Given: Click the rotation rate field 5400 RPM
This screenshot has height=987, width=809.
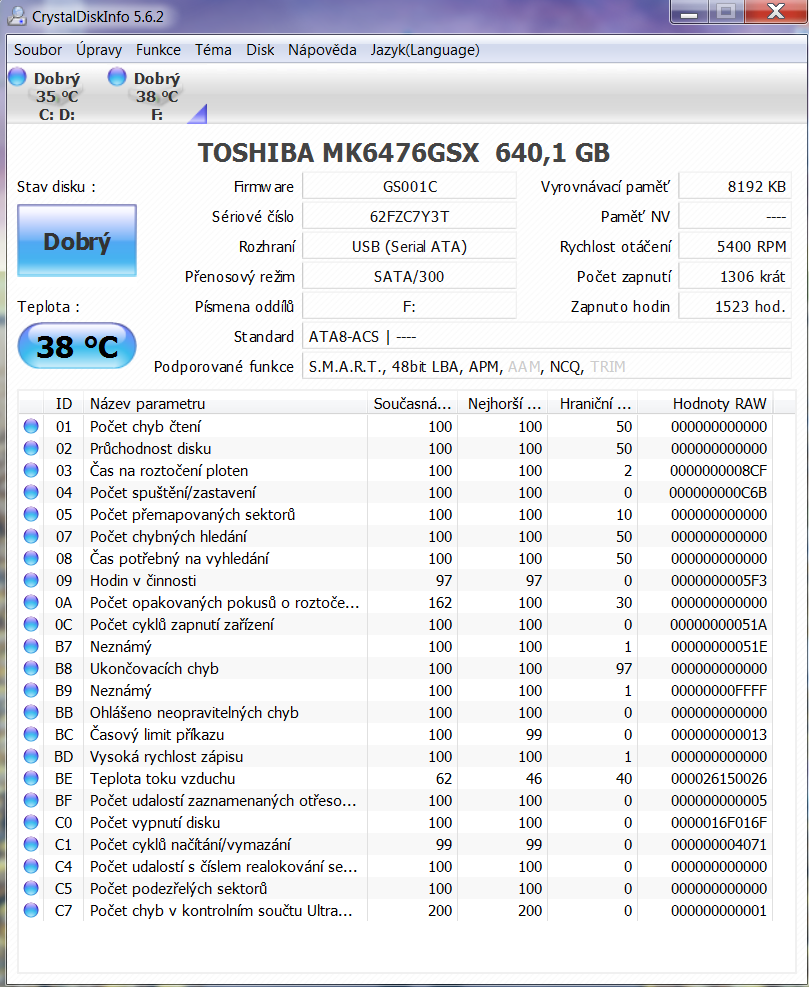Looking at the screenshot, I should 735,247.
